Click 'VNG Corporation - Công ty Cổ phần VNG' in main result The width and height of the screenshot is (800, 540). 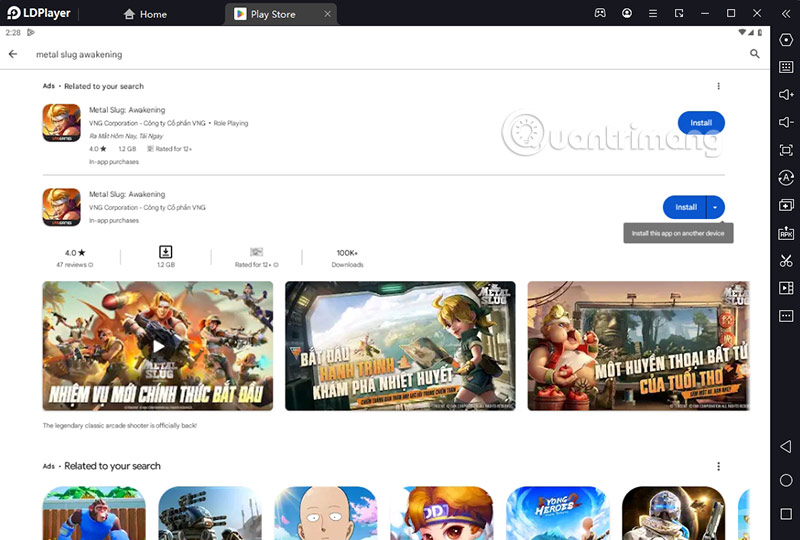[147, 207]
